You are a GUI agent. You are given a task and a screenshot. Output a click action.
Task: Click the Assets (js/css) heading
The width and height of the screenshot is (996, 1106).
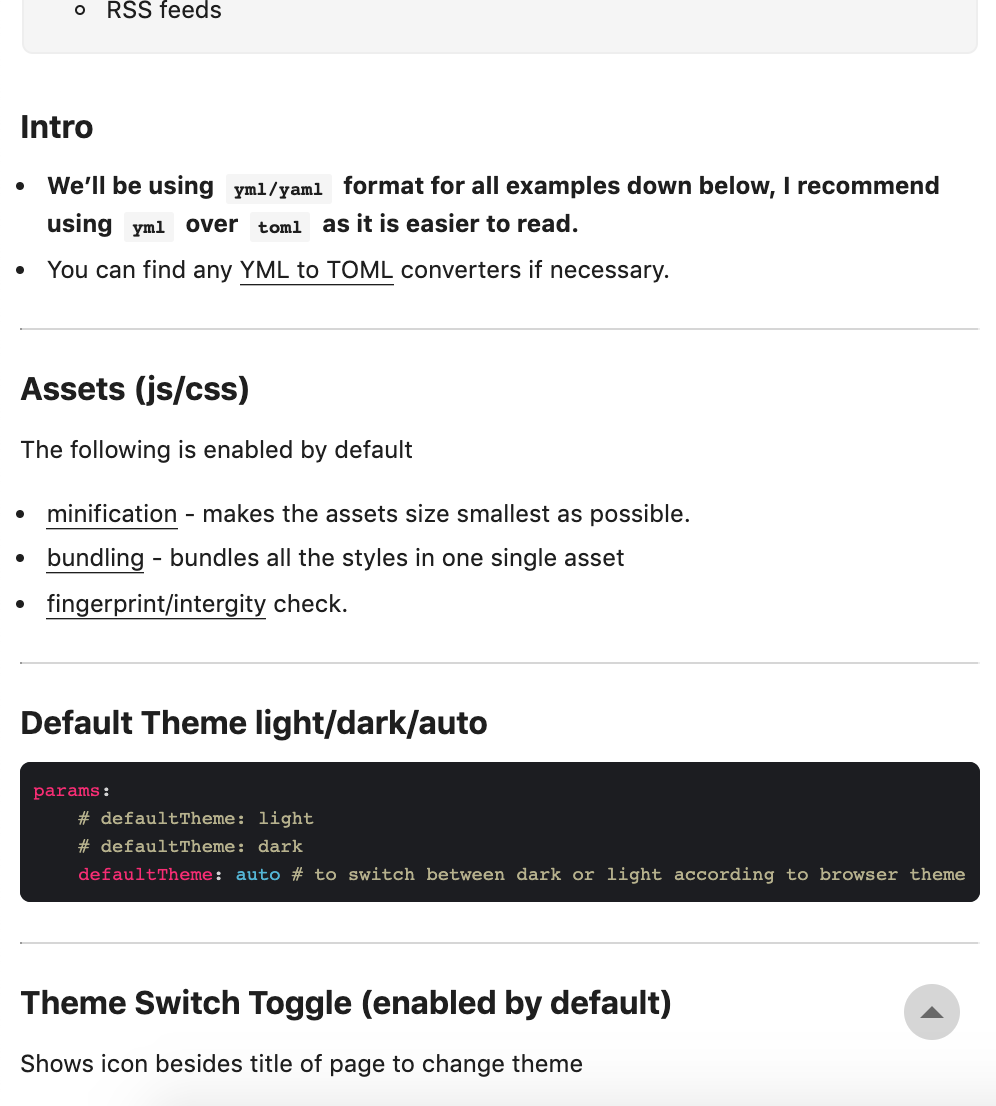click(x=134, y=388)
